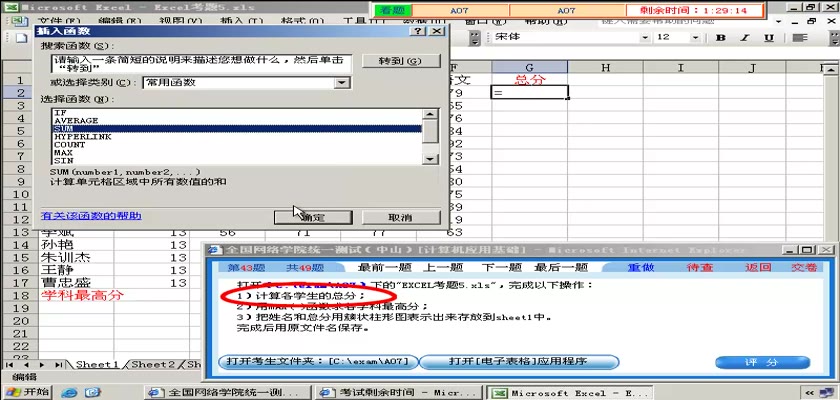Screen dimensions: 840x400
Task: Select cell containing 朱训杰
Action: [76, 257]
